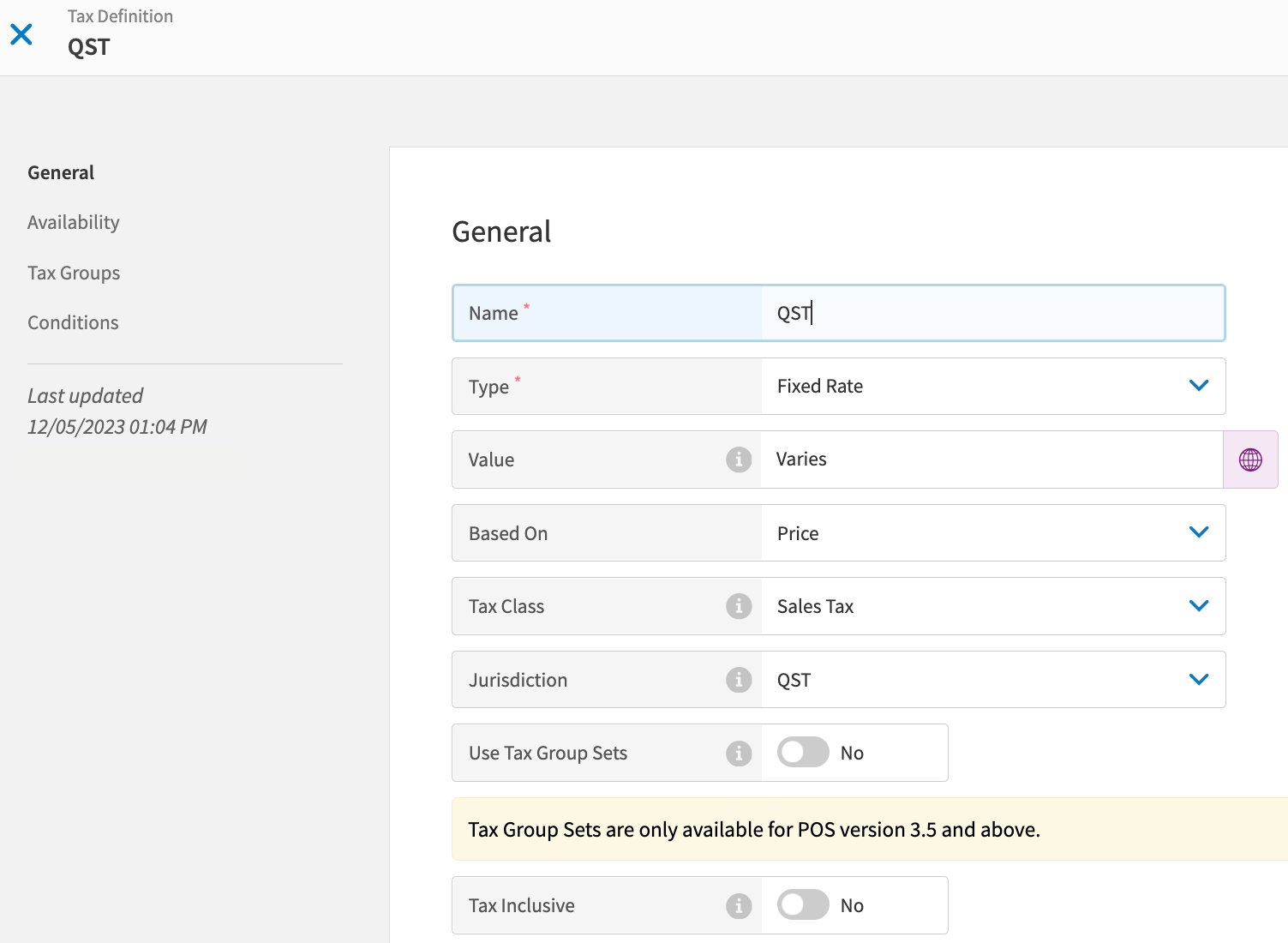
Task: Show info for Use Tax Group Sets
Action: (738, 754)
